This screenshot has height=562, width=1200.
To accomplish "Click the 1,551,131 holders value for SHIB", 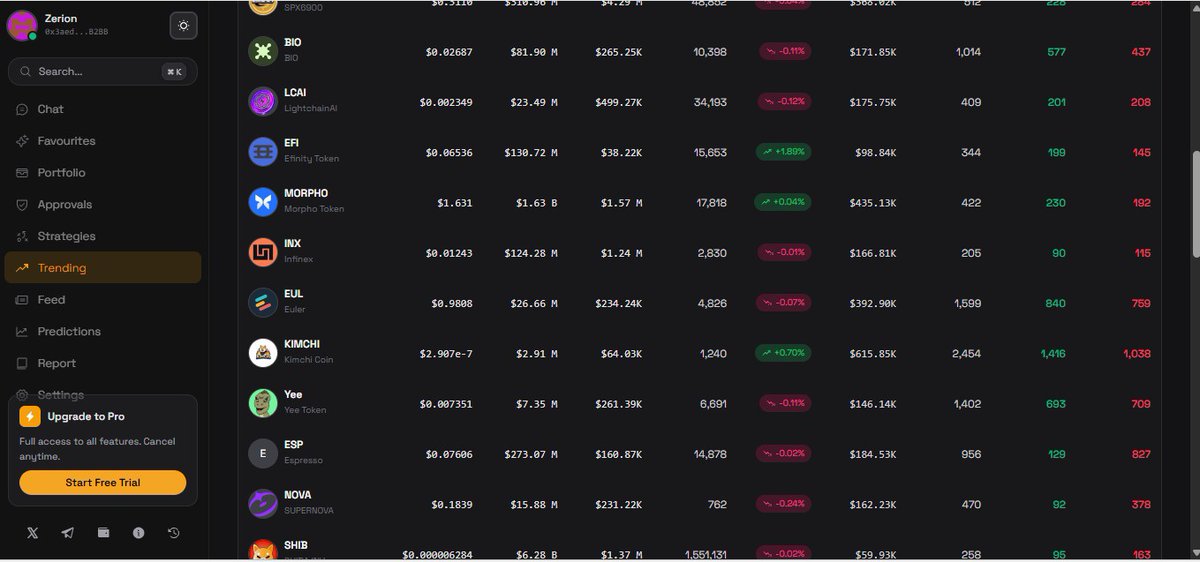I will [x=706, y=554].
